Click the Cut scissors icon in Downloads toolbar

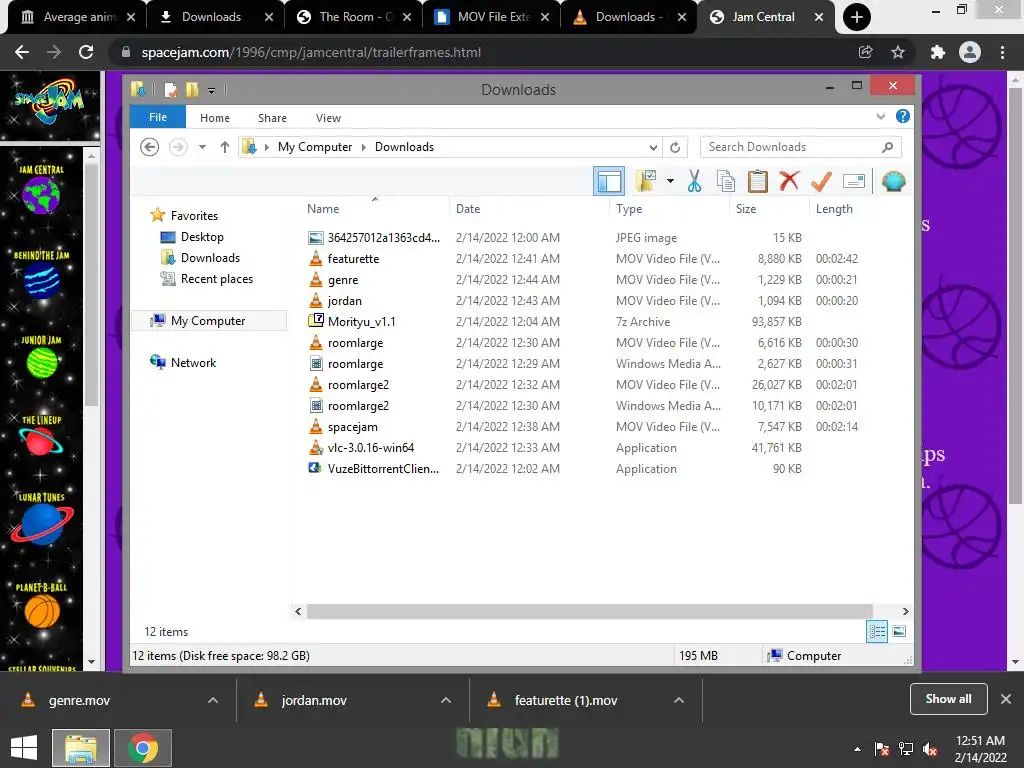pos(694,181)
